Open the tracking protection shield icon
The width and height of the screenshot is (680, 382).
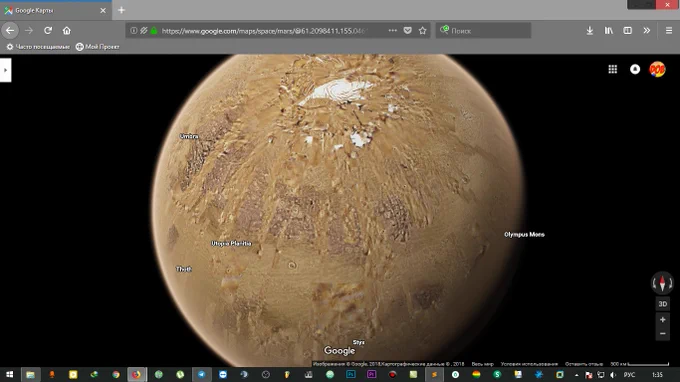(x=144, y=30)
